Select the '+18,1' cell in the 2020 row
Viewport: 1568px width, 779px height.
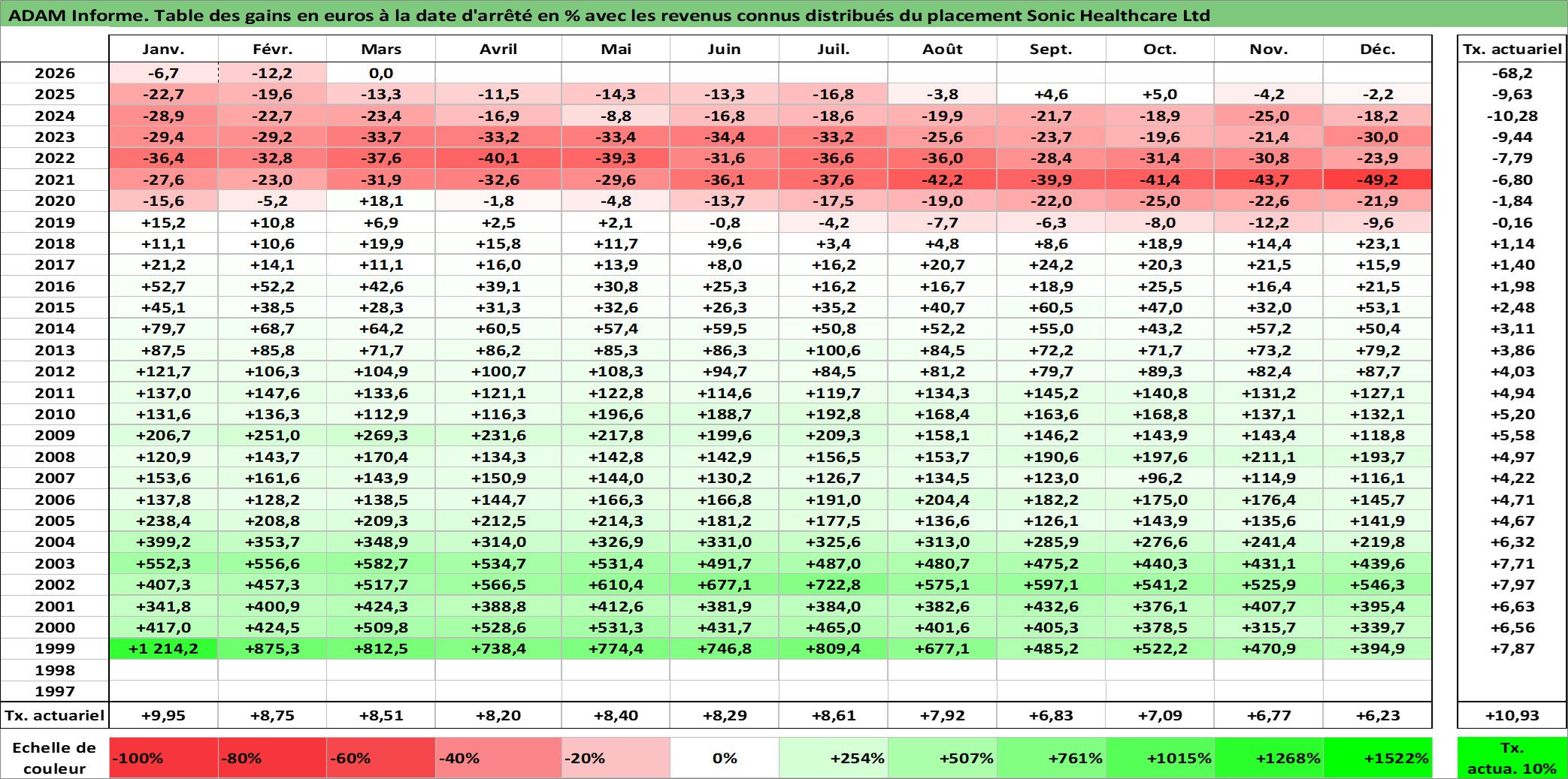tap(381, 201)
